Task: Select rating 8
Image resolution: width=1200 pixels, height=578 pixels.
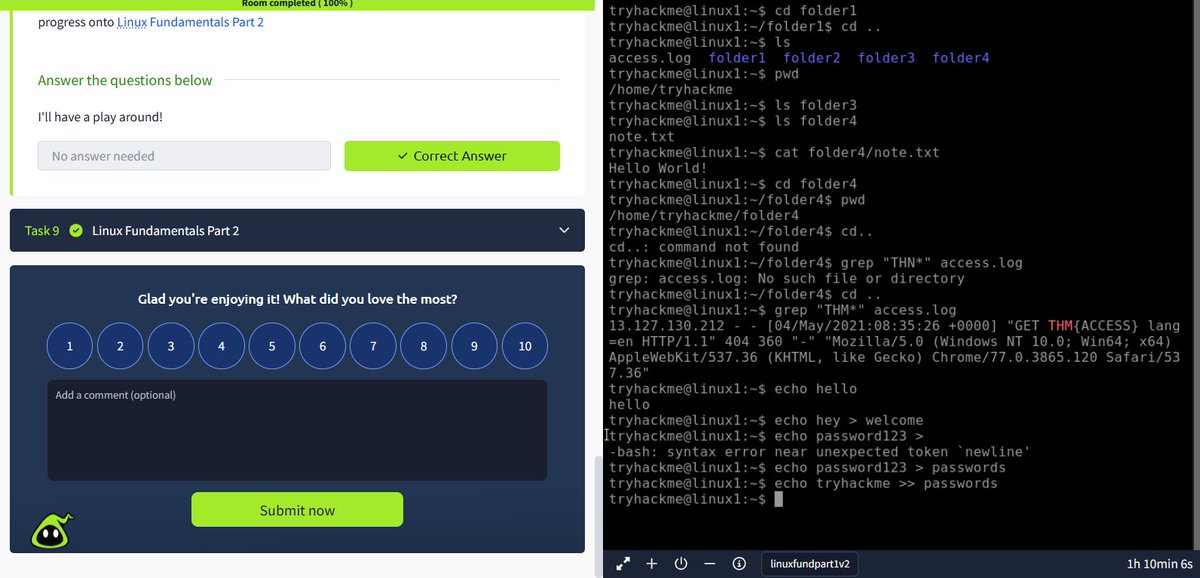Action: click(424, 346)
